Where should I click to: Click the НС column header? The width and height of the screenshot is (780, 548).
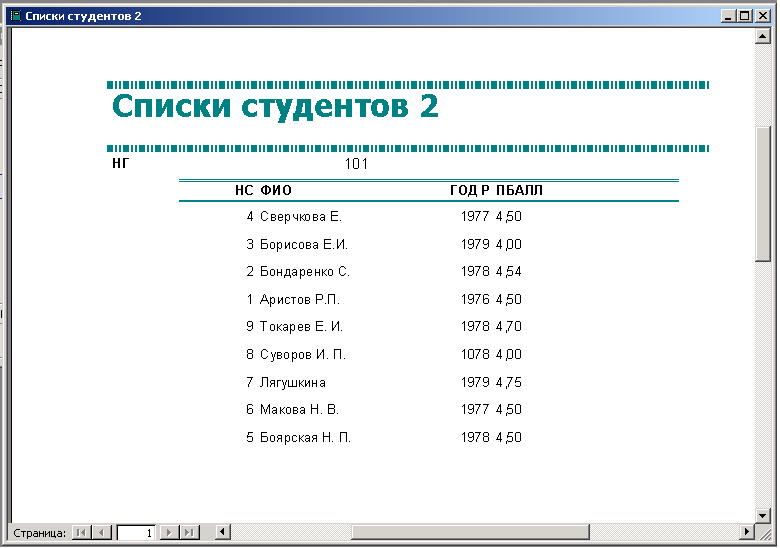pos(244,190)
